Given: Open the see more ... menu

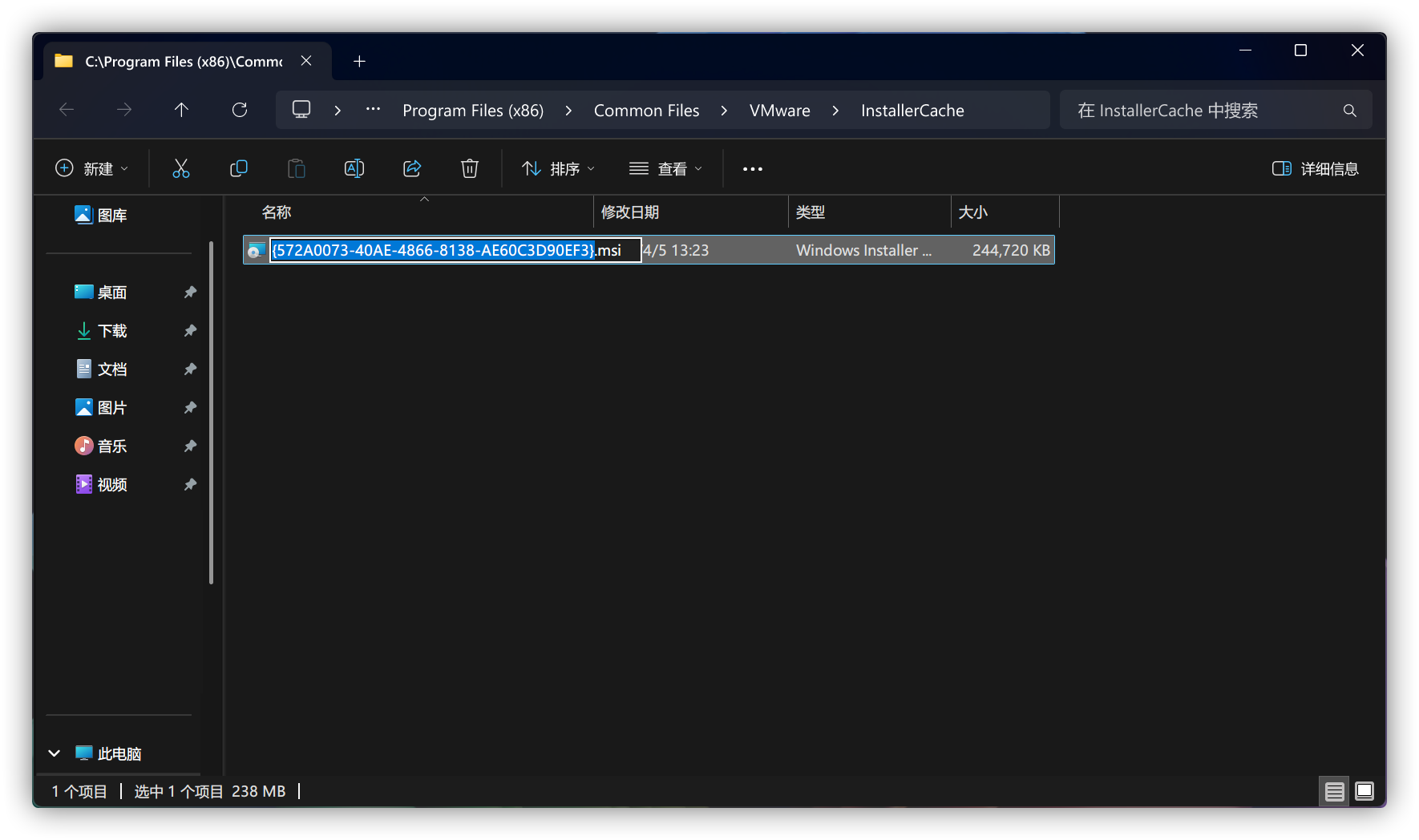Looking at the screenshot, I should (x=751, y=168).
